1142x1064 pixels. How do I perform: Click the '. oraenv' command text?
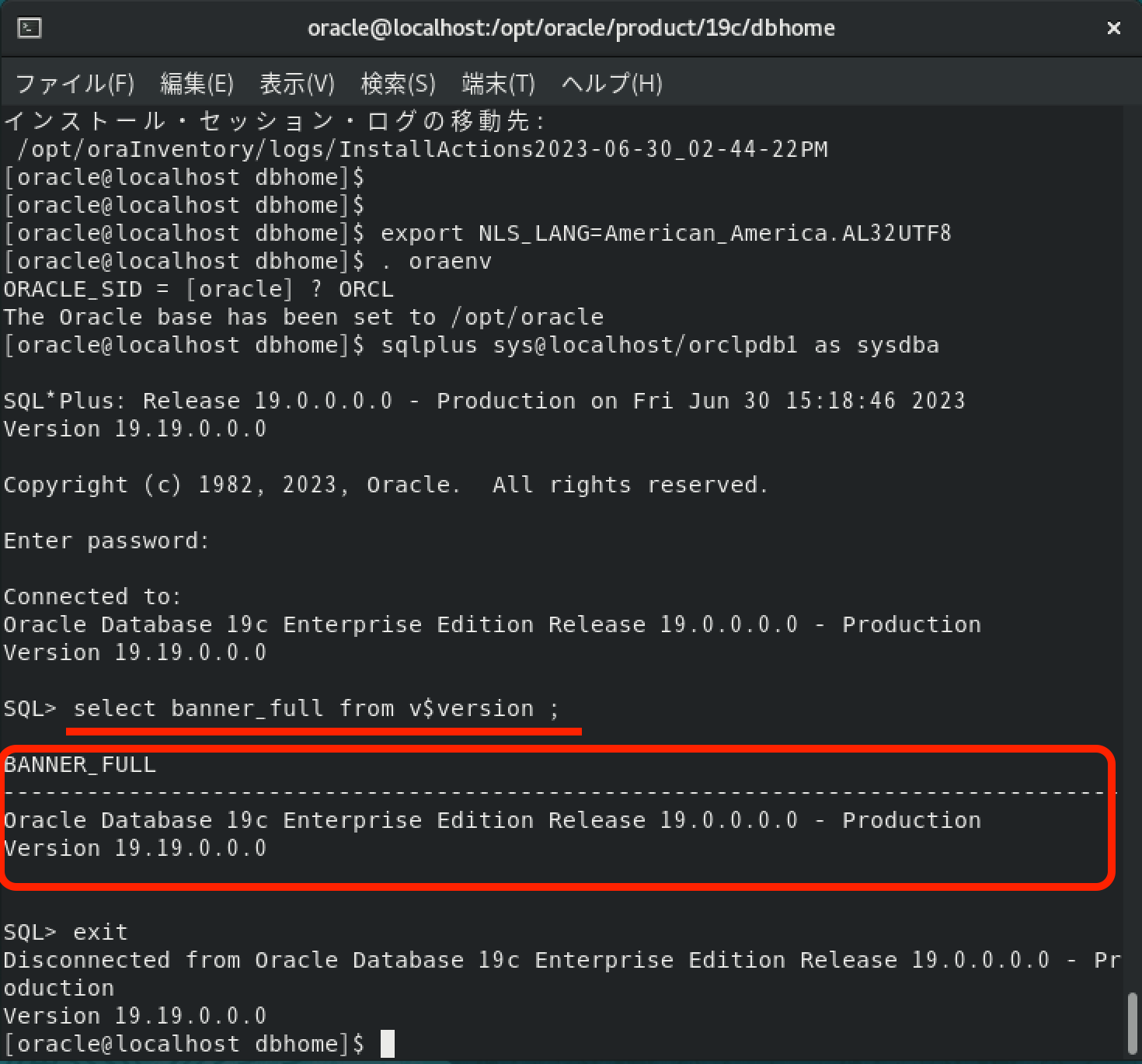[437, 261]
